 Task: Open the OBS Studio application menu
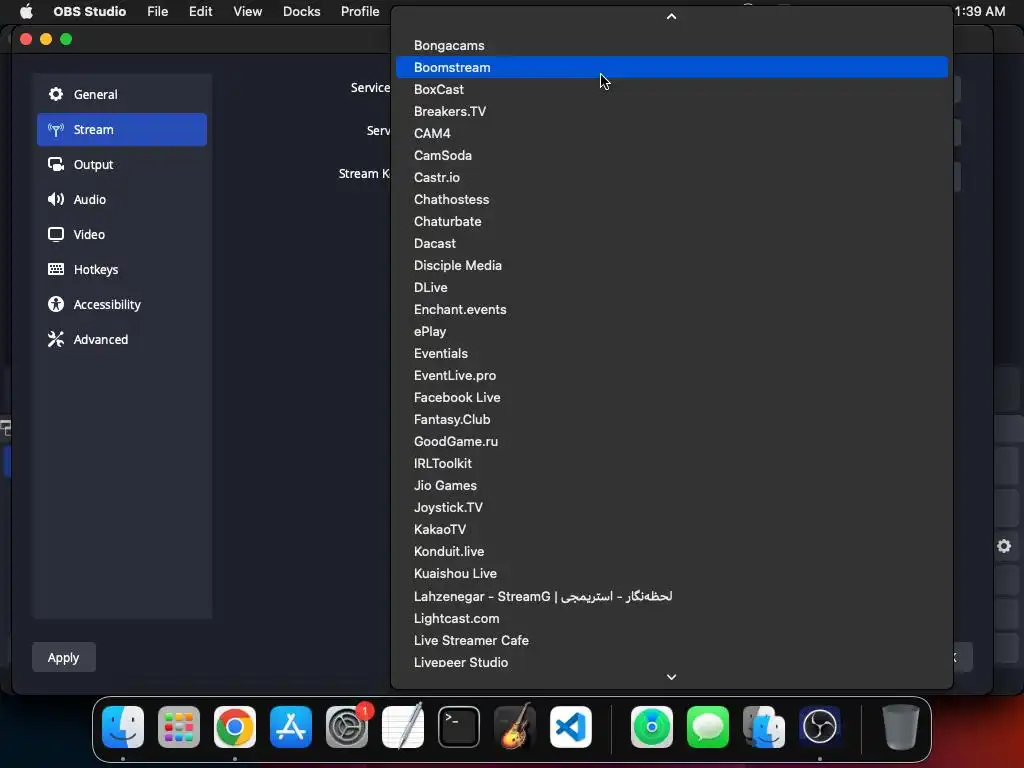pyautogui.click(x=89, y=11)
